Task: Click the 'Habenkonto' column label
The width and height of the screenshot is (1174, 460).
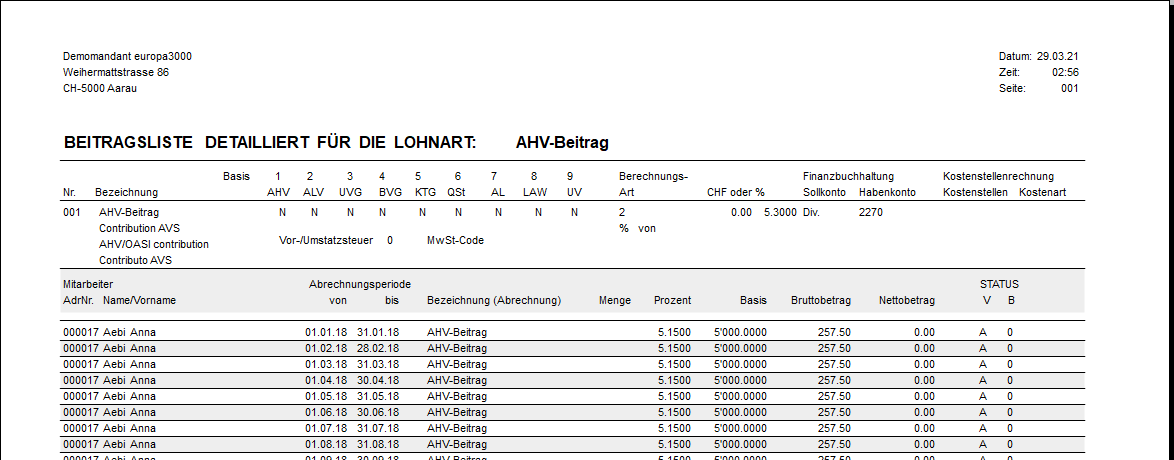Action: 887,193
